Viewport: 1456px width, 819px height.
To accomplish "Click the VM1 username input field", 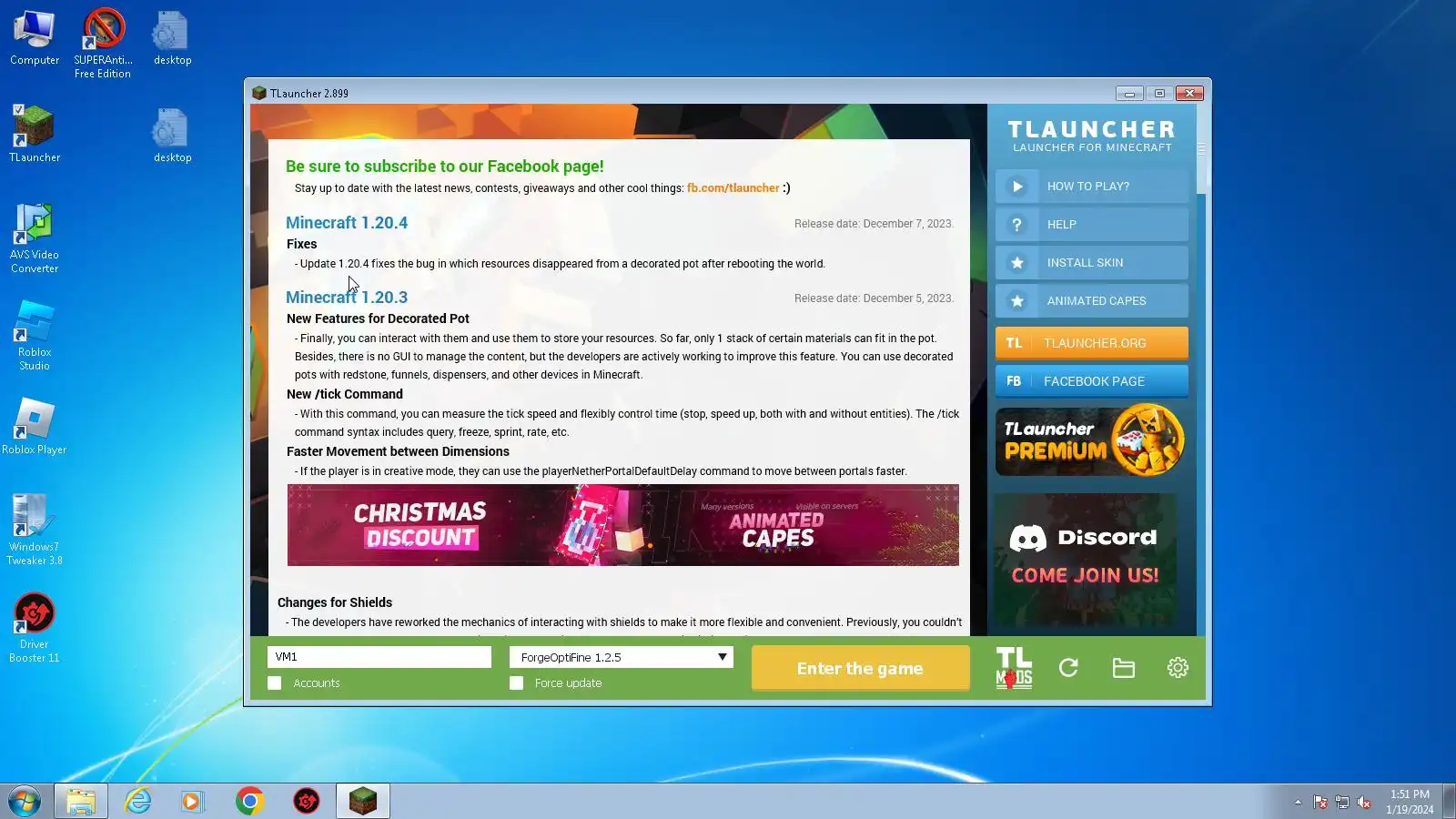I will pyautogui.click(x=379, y=657).
